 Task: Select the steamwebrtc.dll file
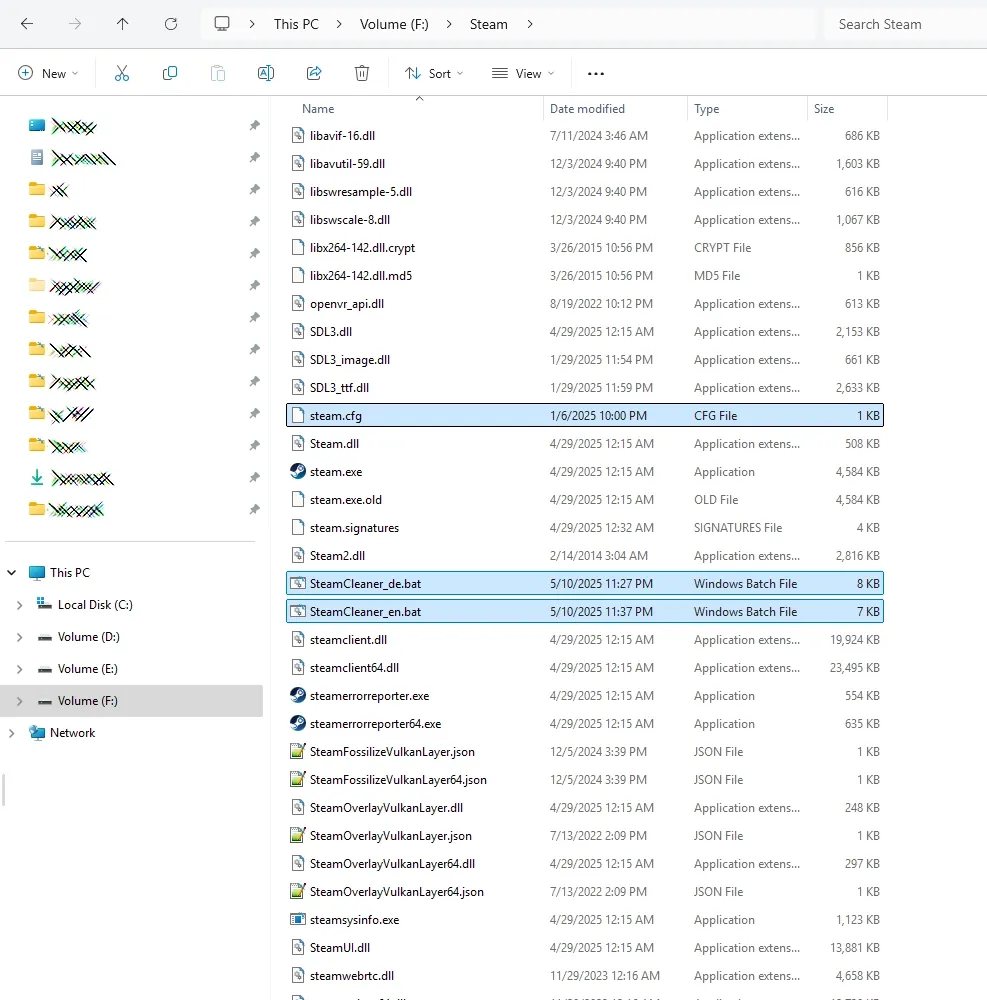coord(585,975)
